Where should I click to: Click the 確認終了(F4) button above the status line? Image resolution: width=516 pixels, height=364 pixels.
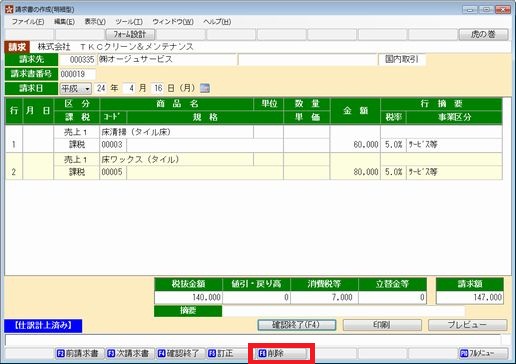point(297,325)
